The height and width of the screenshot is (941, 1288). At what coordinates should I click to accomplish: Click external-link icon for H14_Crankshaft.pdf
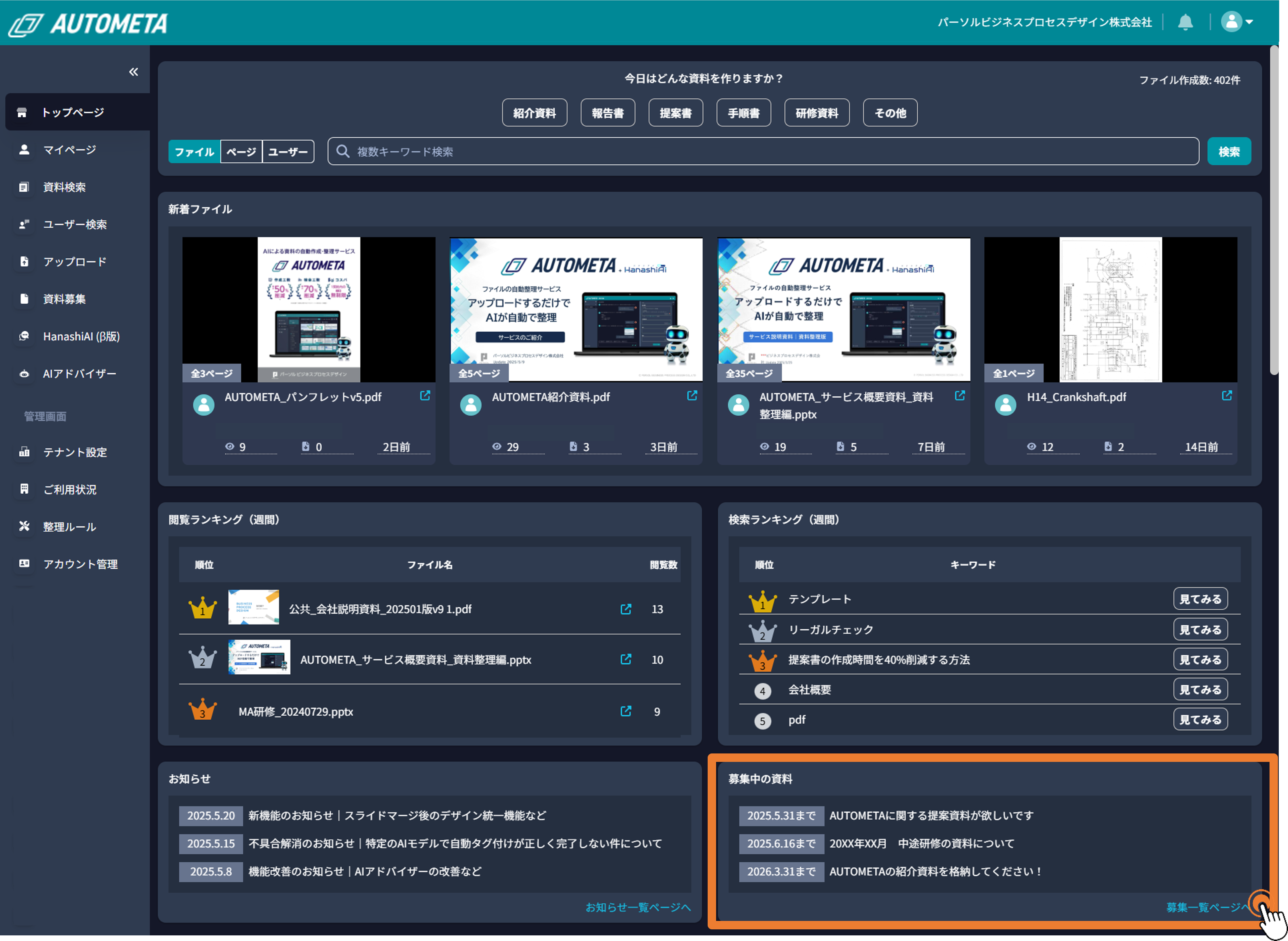[x=1227, y=396]
